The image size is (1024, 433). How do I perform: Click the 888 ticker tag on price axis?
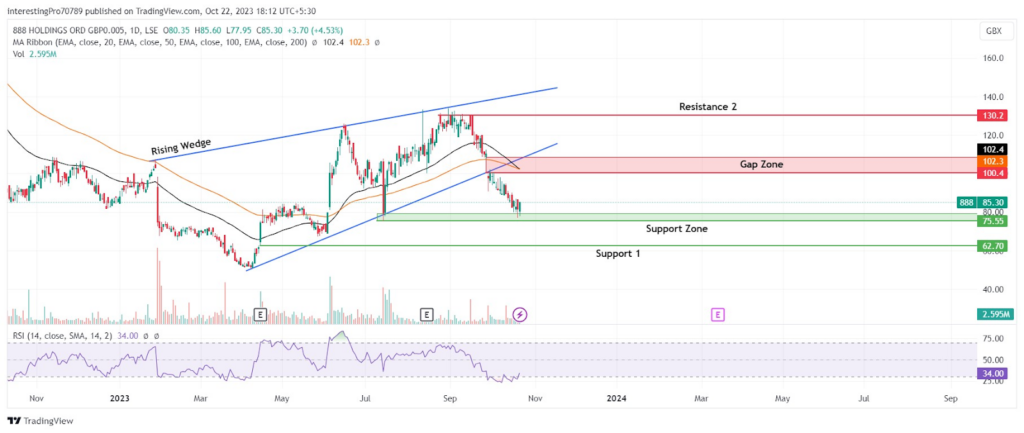[x=965, y=202]
